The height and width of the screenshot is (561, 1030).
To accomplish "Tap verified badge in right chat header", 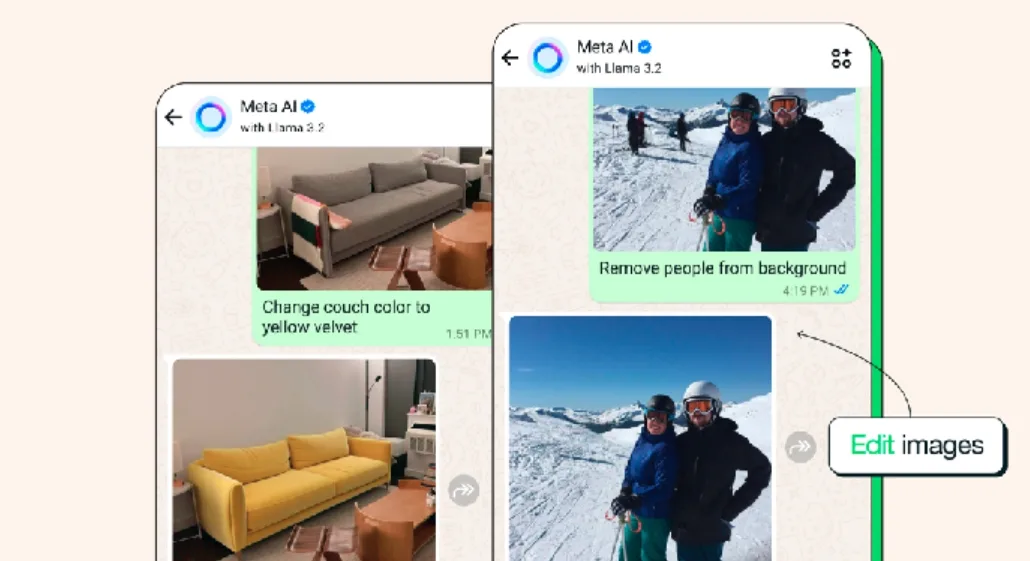I will point(644,47).
